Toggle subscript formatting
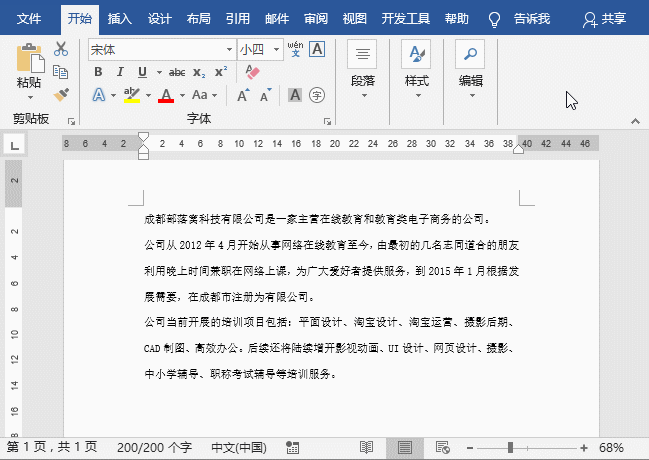Screen dimensions: 649x460 199,72
